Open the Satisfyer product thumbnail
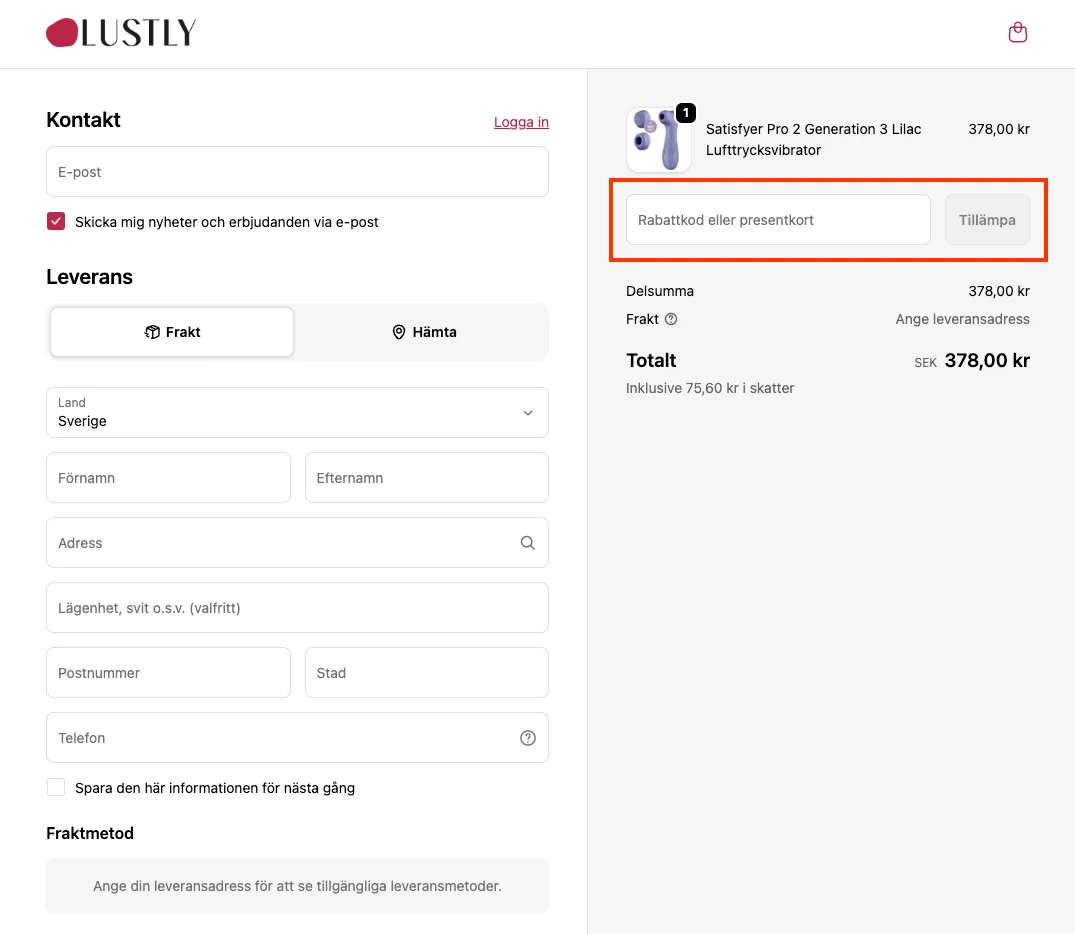 659,140
